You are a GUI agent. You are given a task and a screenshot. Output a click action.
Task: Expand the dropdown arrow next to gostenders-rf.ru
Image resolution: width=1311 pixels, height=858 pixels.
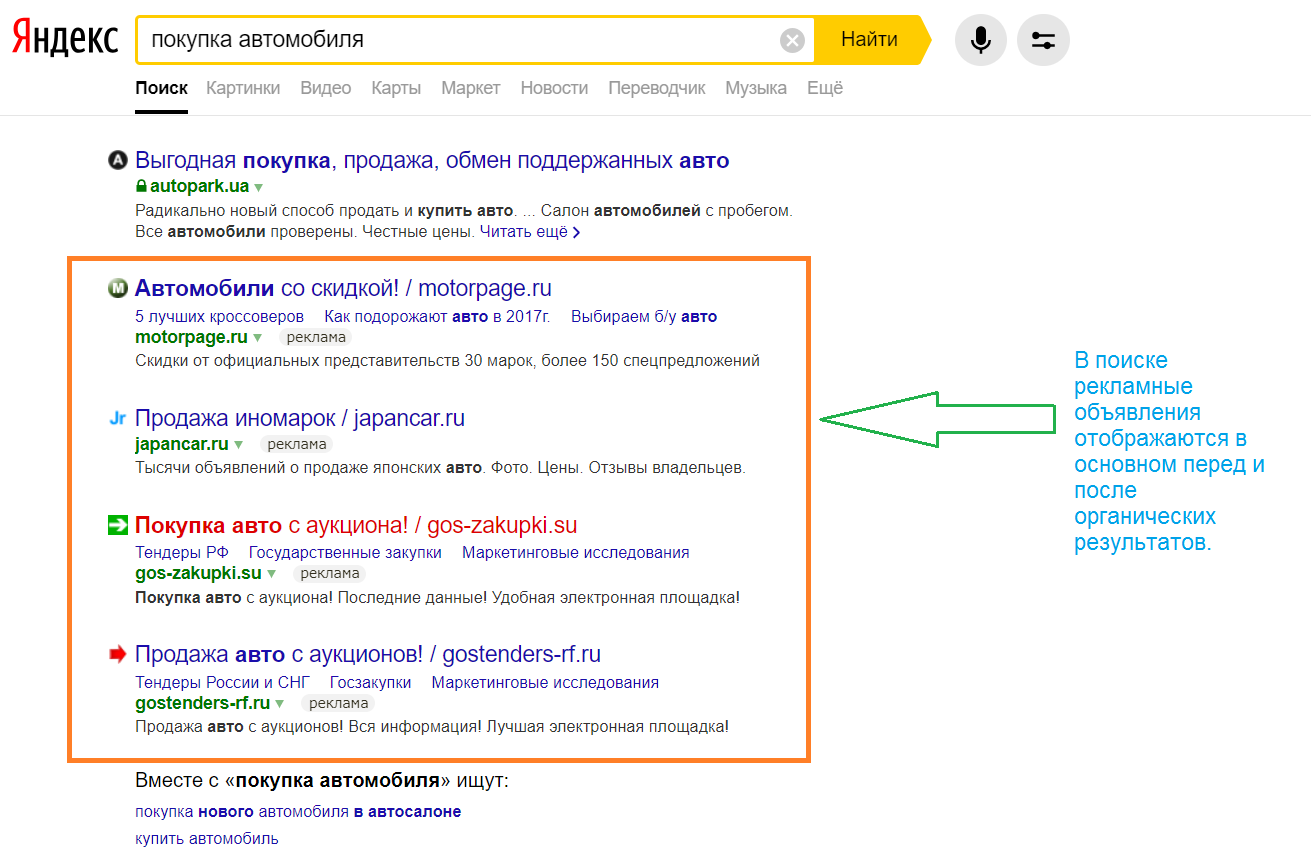(280, 703)
